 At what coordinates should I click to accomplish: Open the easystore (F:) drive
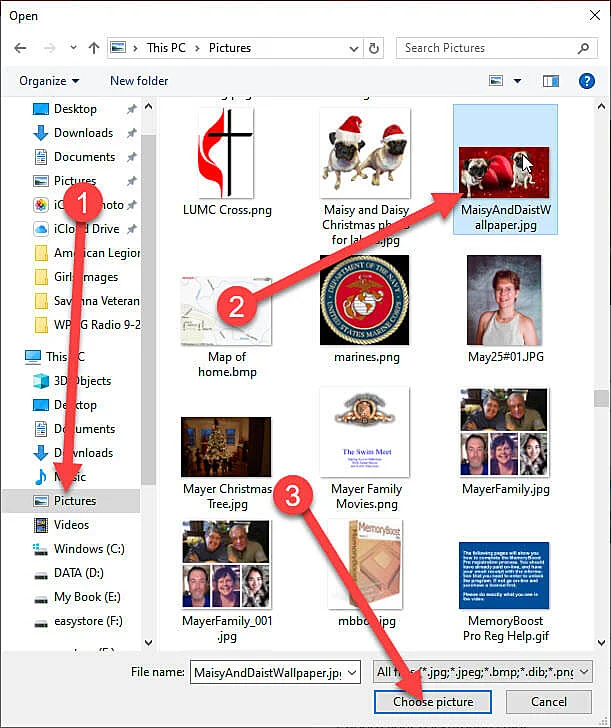[88, 621]
